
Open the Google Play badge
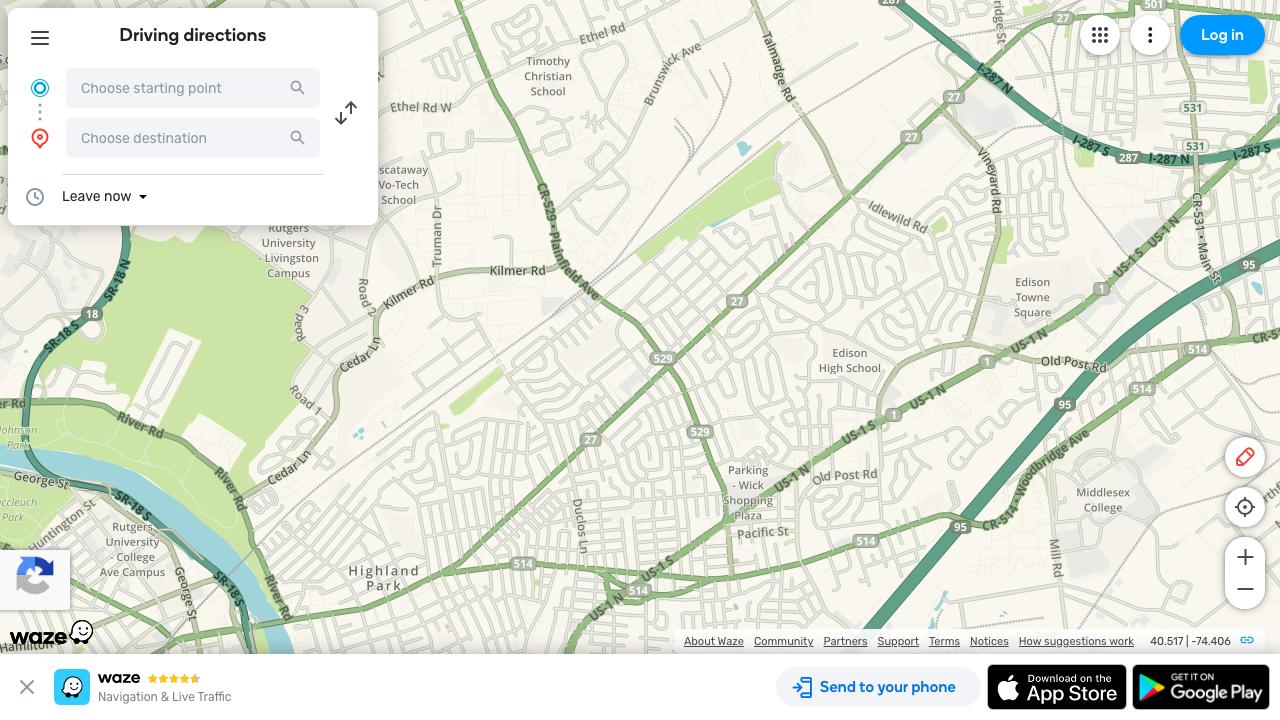(x=1201, y=687)
